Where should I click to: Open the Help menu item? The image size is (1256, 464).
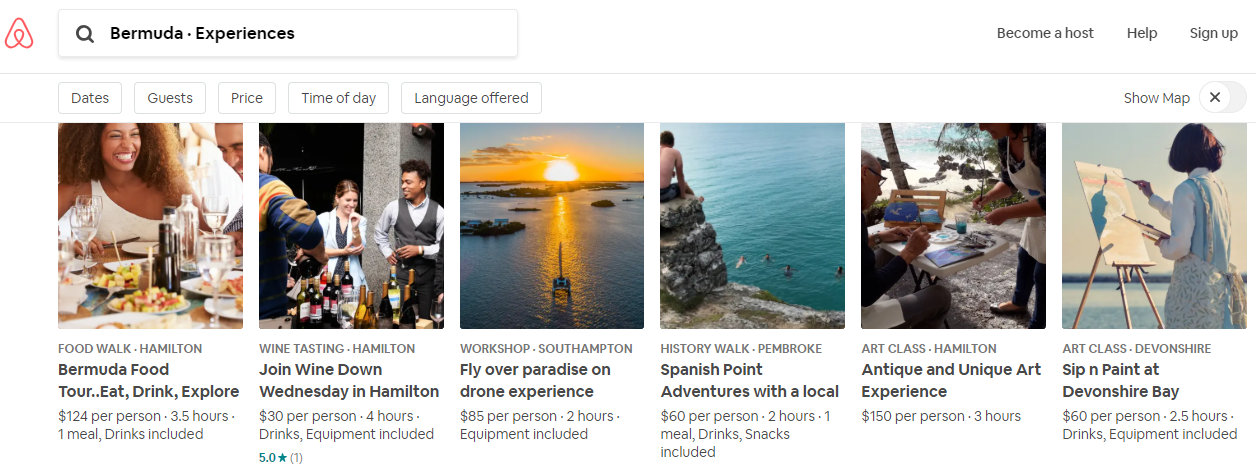[1142, 33]
